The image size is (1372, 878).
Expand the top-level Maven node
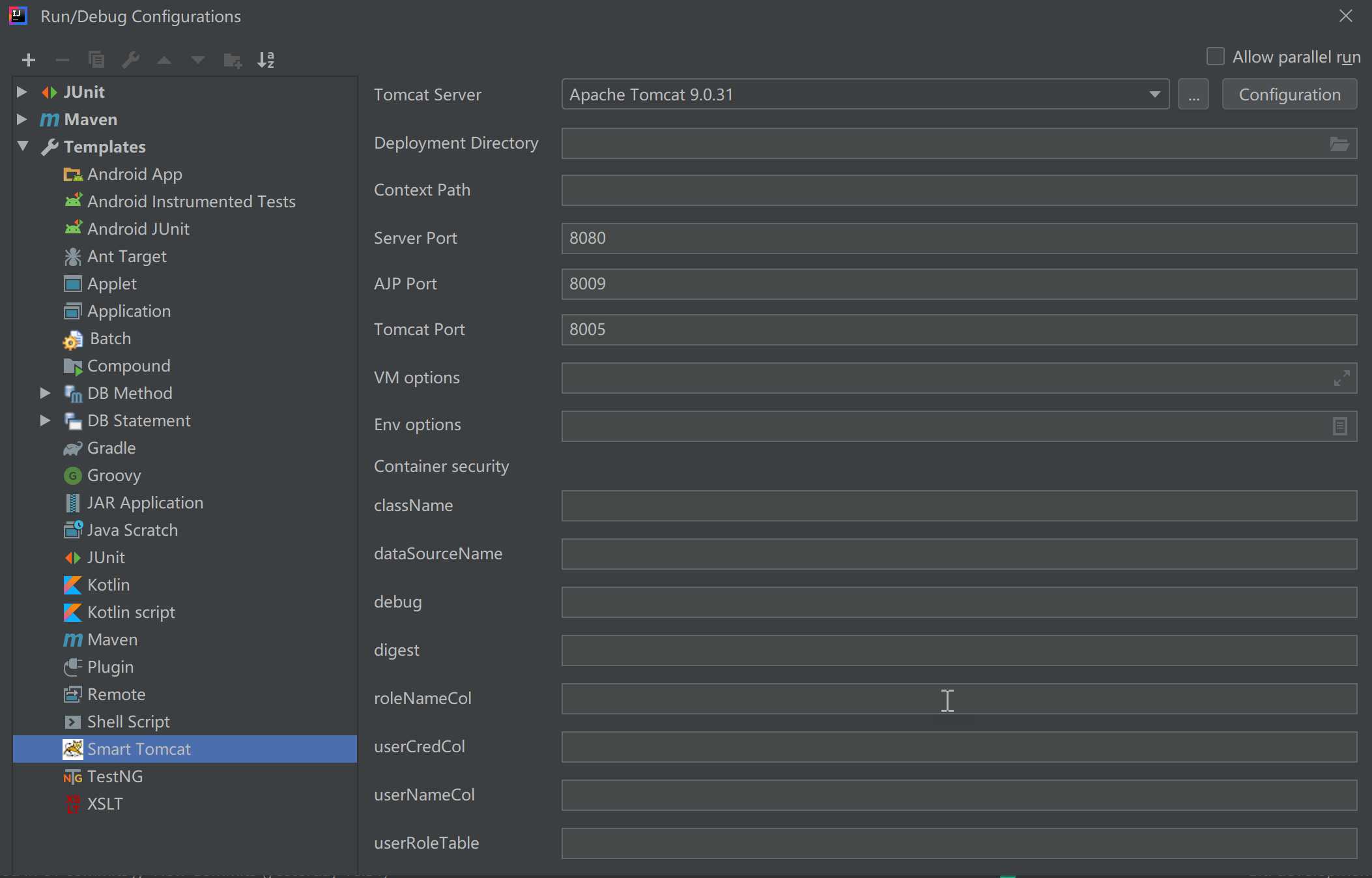21,119
